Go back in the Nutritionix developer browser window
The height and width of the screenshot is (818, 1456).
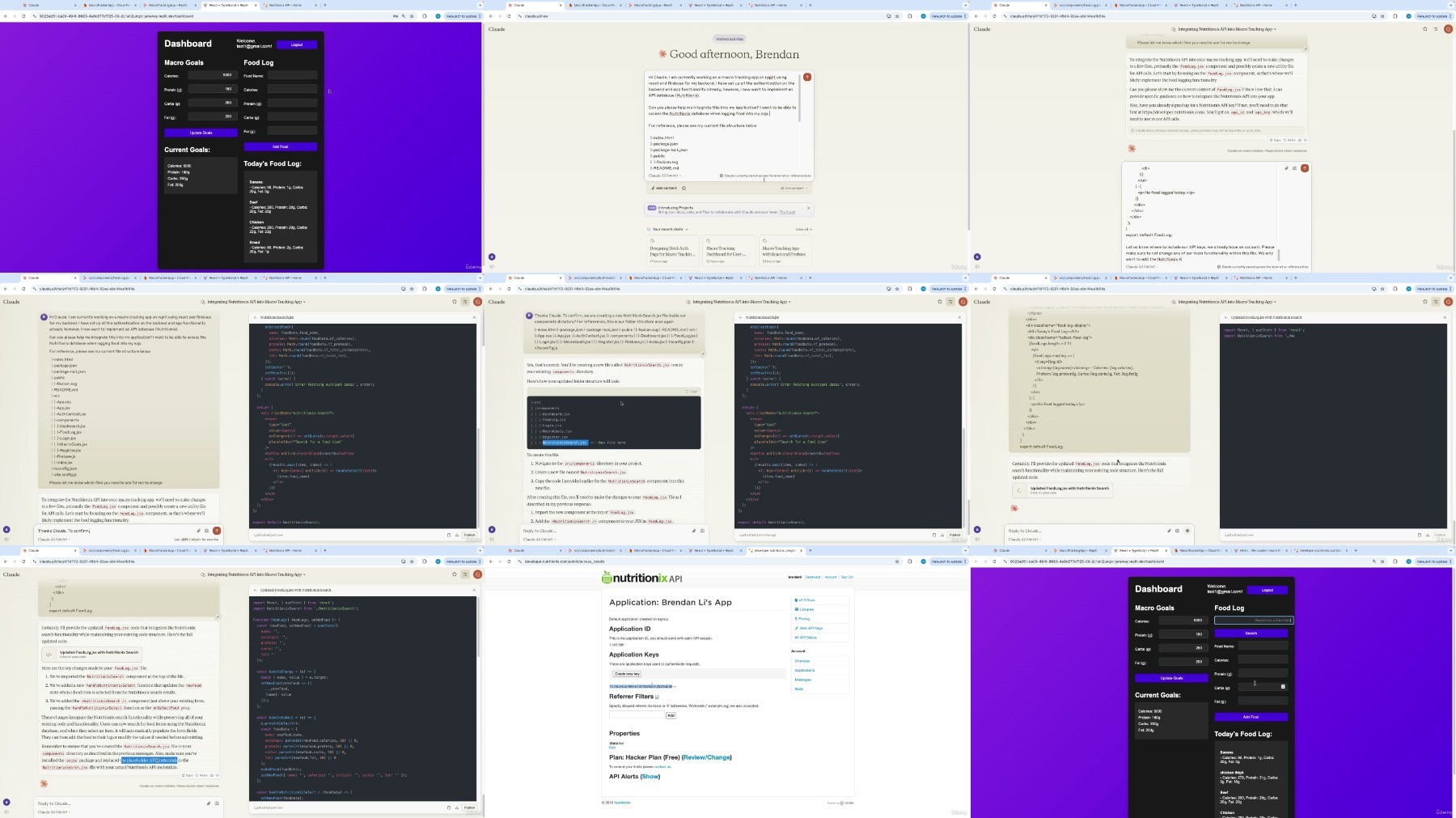point(491,562)
